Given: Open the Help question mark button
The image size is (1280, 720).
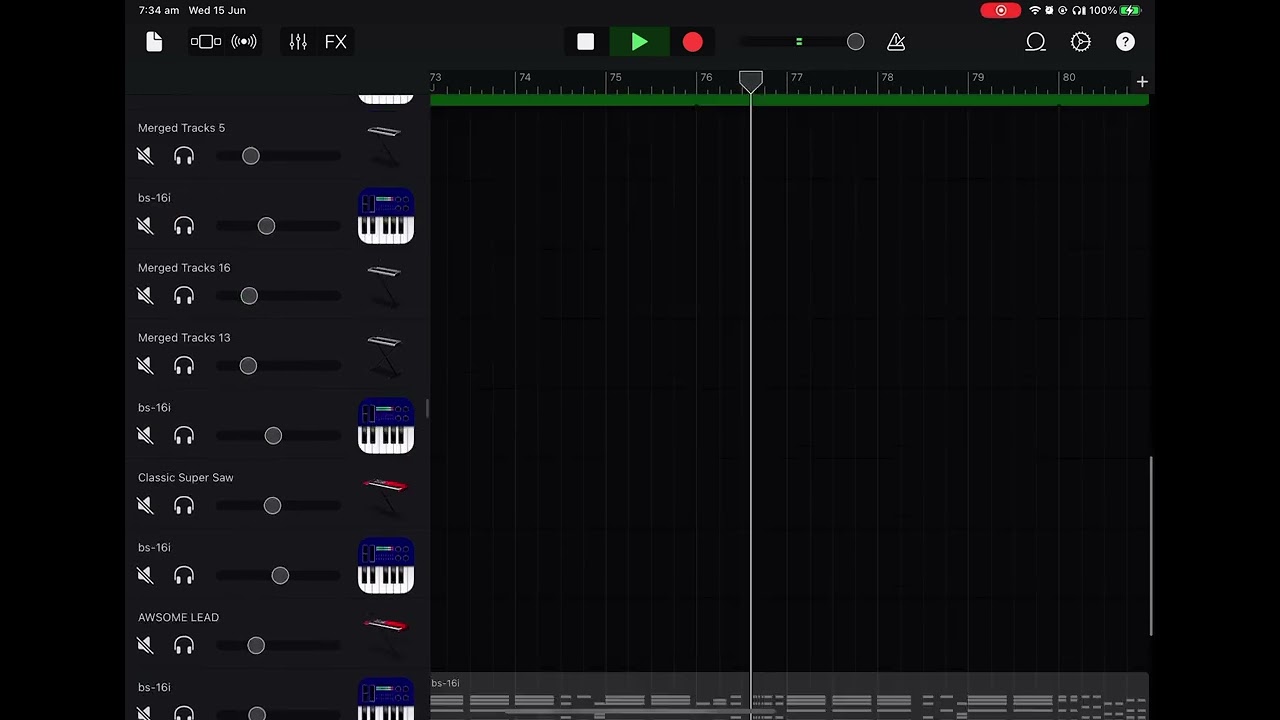Looking at the screenshot, I should tap(1126, 42).
